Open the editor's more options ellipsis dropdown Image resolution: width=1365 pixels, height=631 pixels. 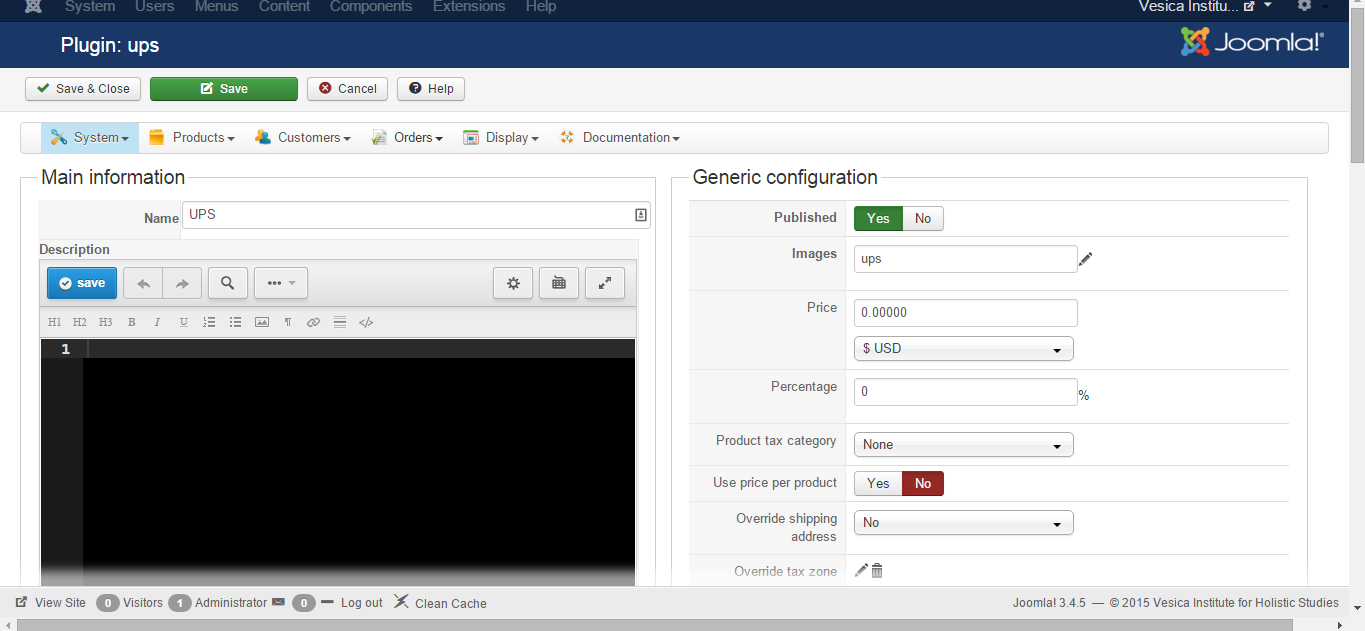coord(280,283)
